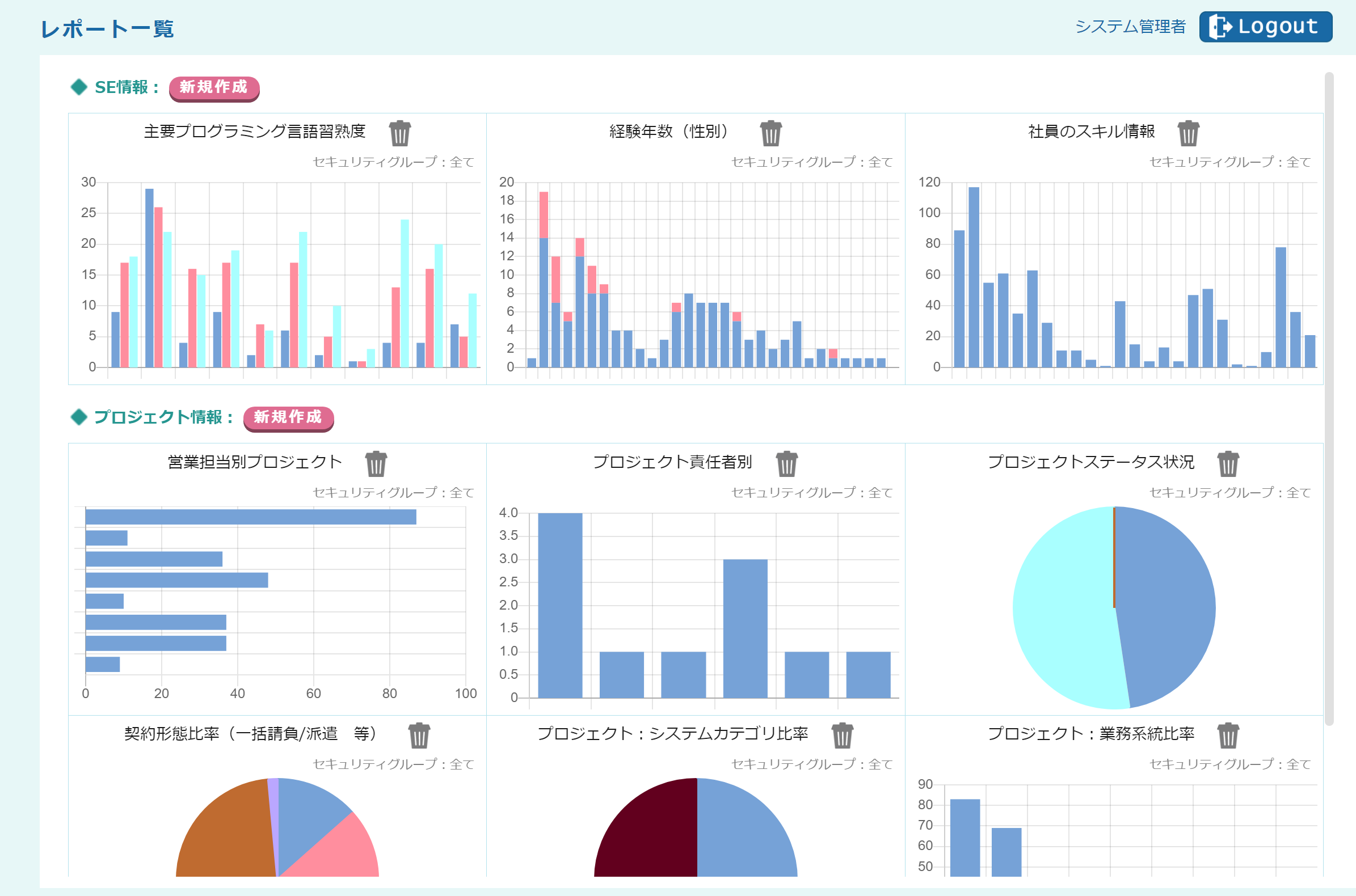Click the longest bar in 営業担当別プロジェクト
The height and width of the screenshot is (896, 1356).
point(250,517)
